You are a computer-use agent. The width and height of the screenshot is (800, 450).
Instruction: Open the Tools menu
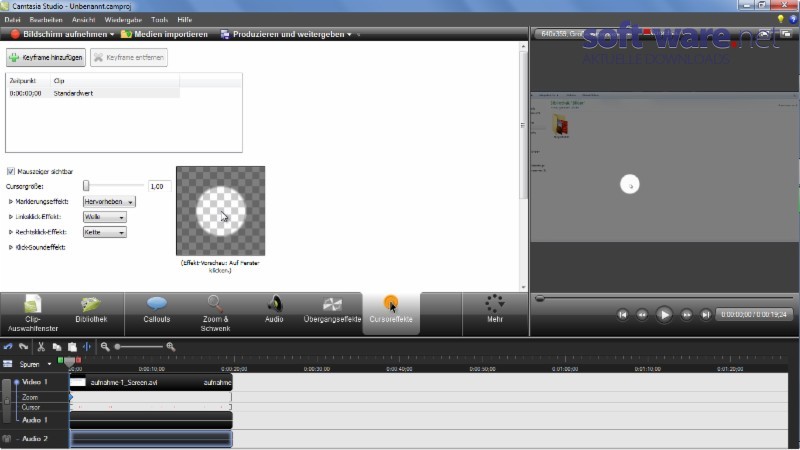(159, 20)
